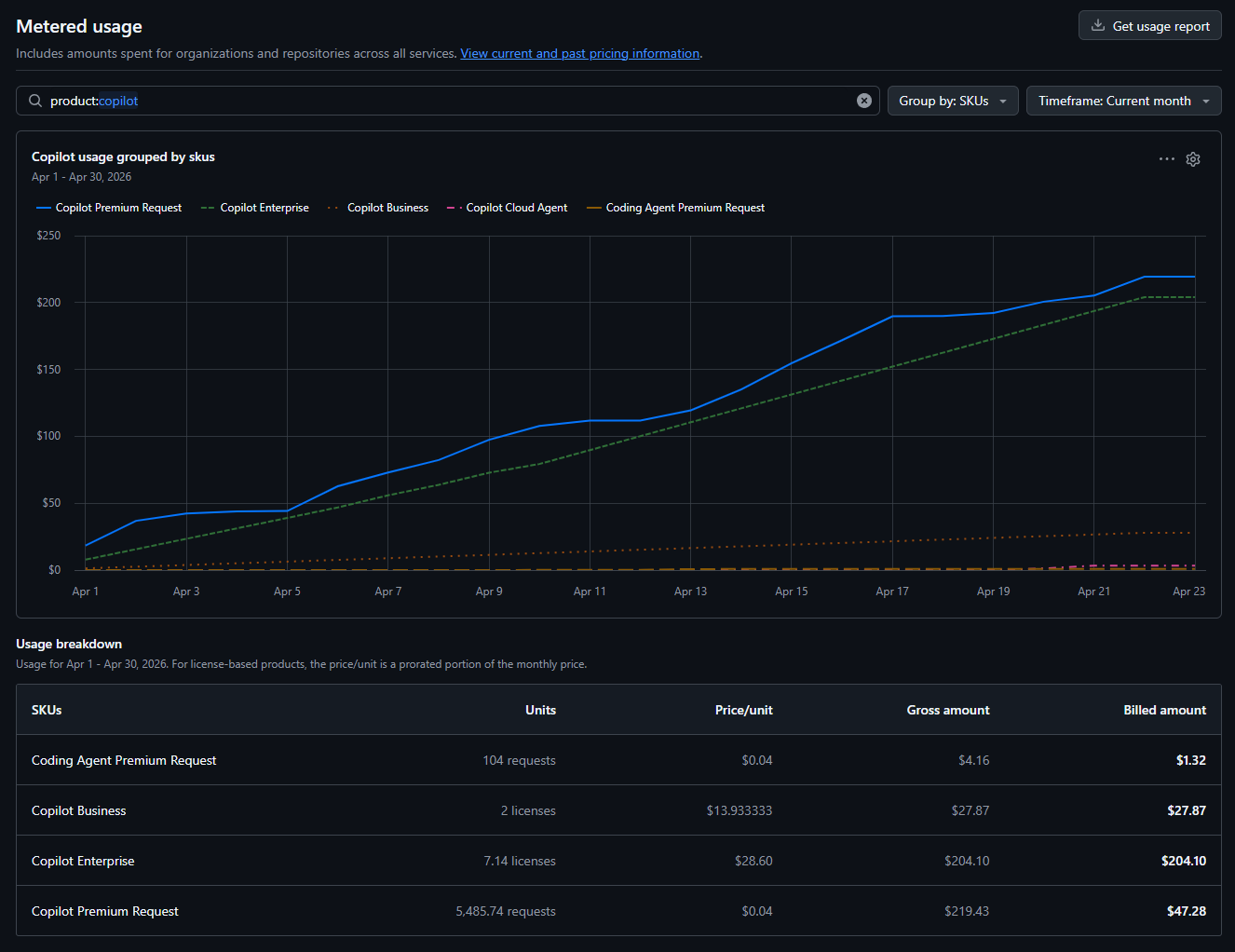1235x952 pixels.
Task: Toggle Copilot Premium Request legend series
Action: [x=109, y=208]
